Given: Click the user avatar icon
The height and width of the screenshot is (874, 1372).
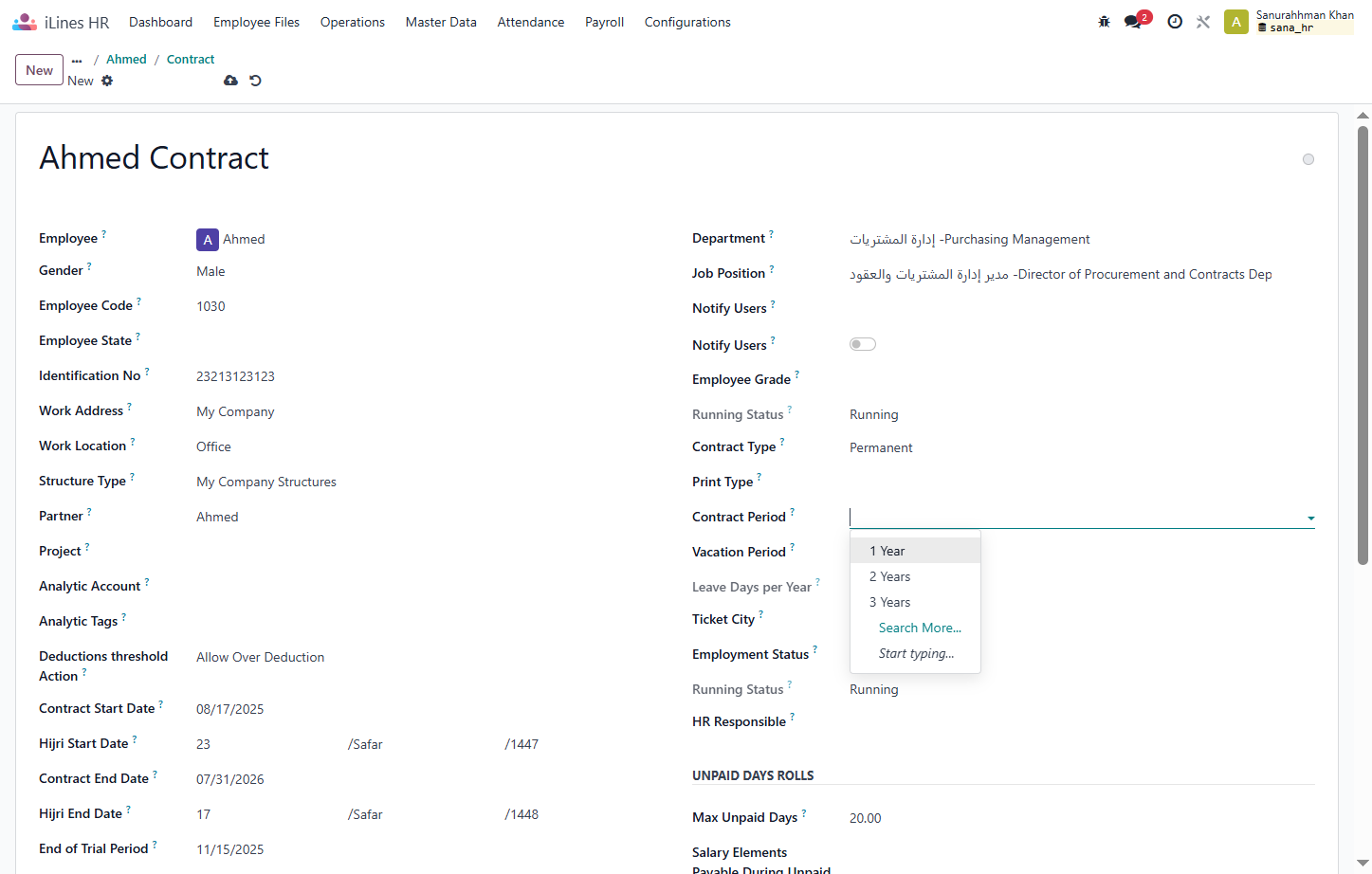Looking at the screenshot, I should [1236, 22].
